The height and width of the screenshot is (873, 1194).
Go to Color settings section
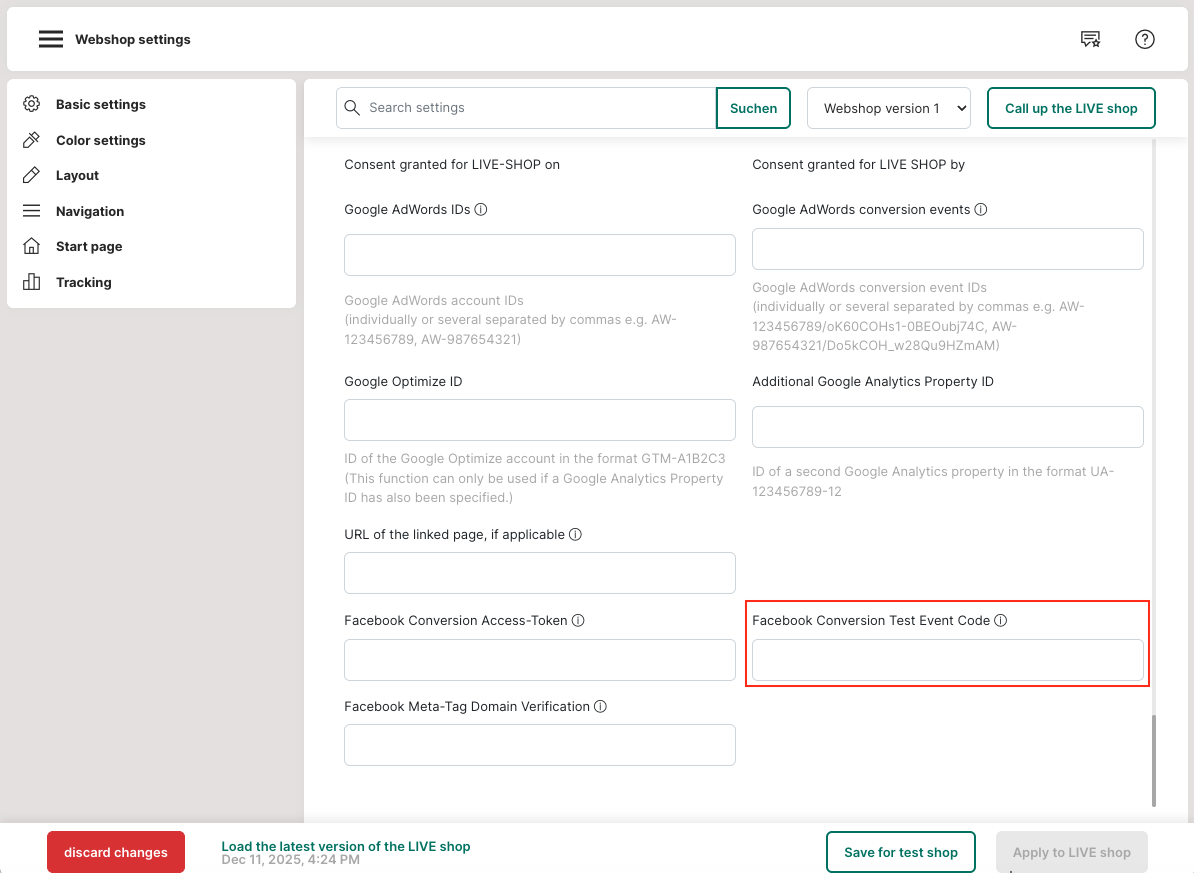(100, 140)
